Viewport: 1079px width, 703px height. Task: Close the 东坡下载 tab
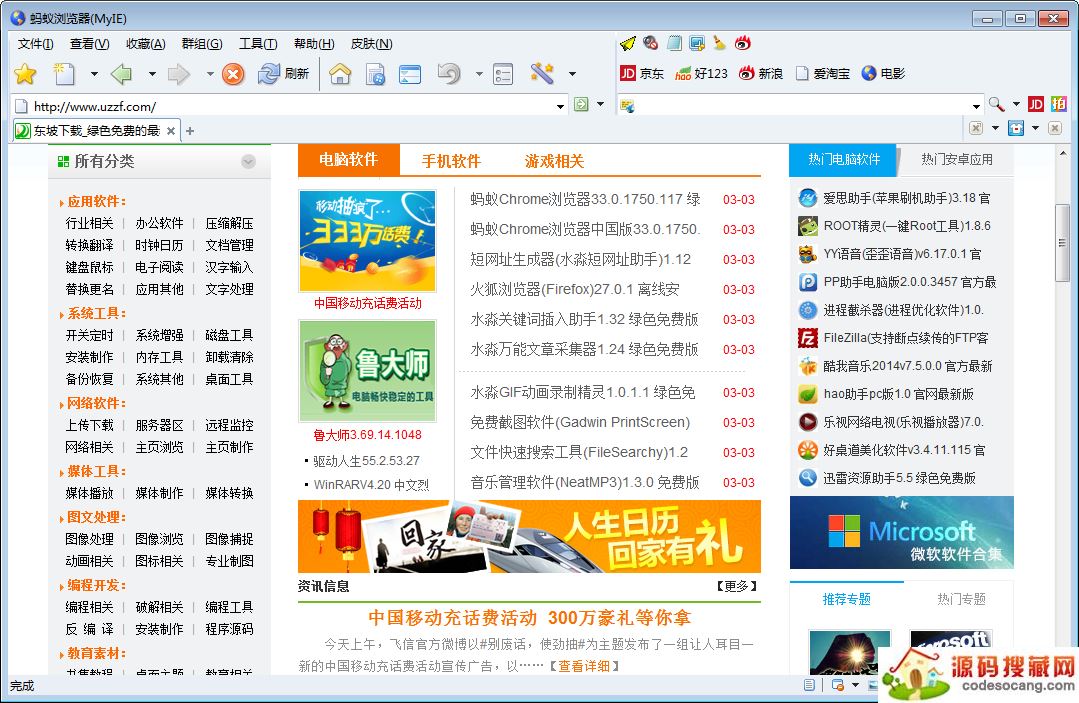171,131
